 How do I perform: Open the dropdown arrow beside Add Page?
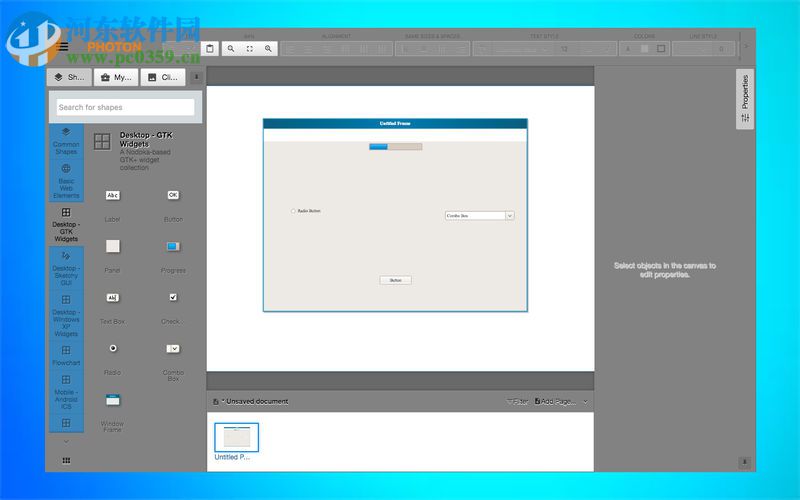585,402
